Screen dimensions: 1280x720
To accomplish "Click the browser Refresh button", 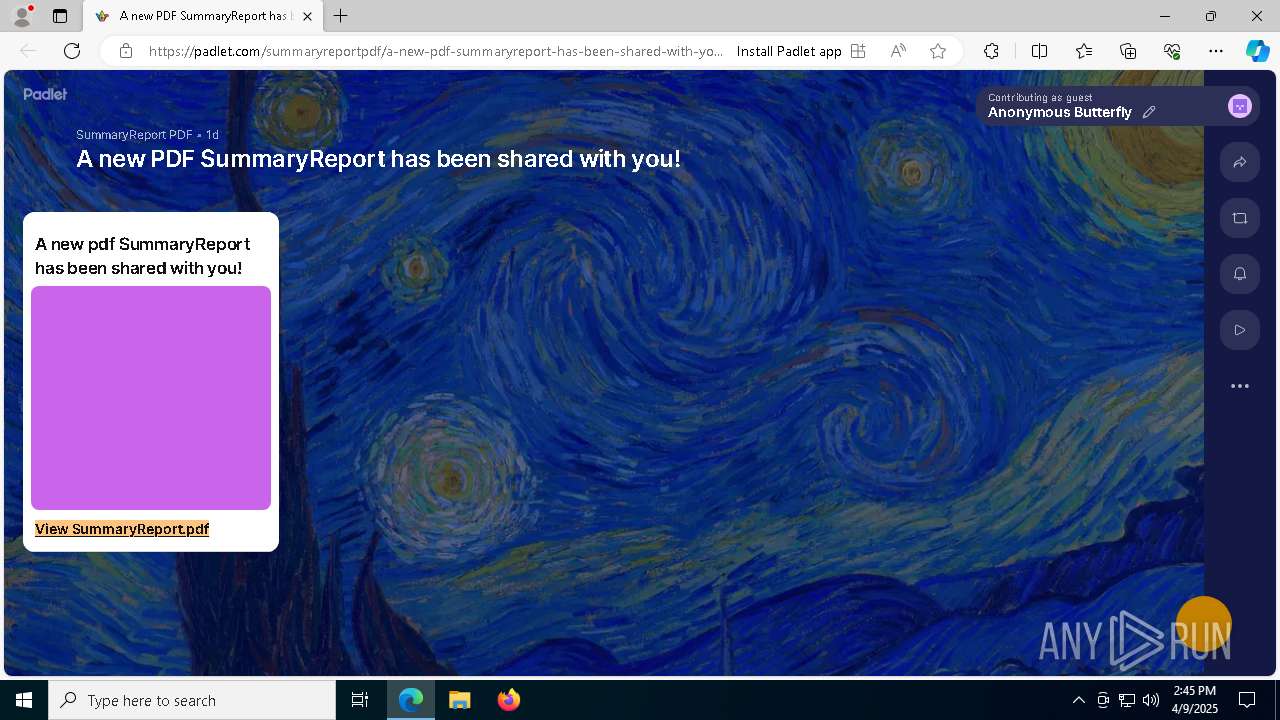I will pos(72,51).
